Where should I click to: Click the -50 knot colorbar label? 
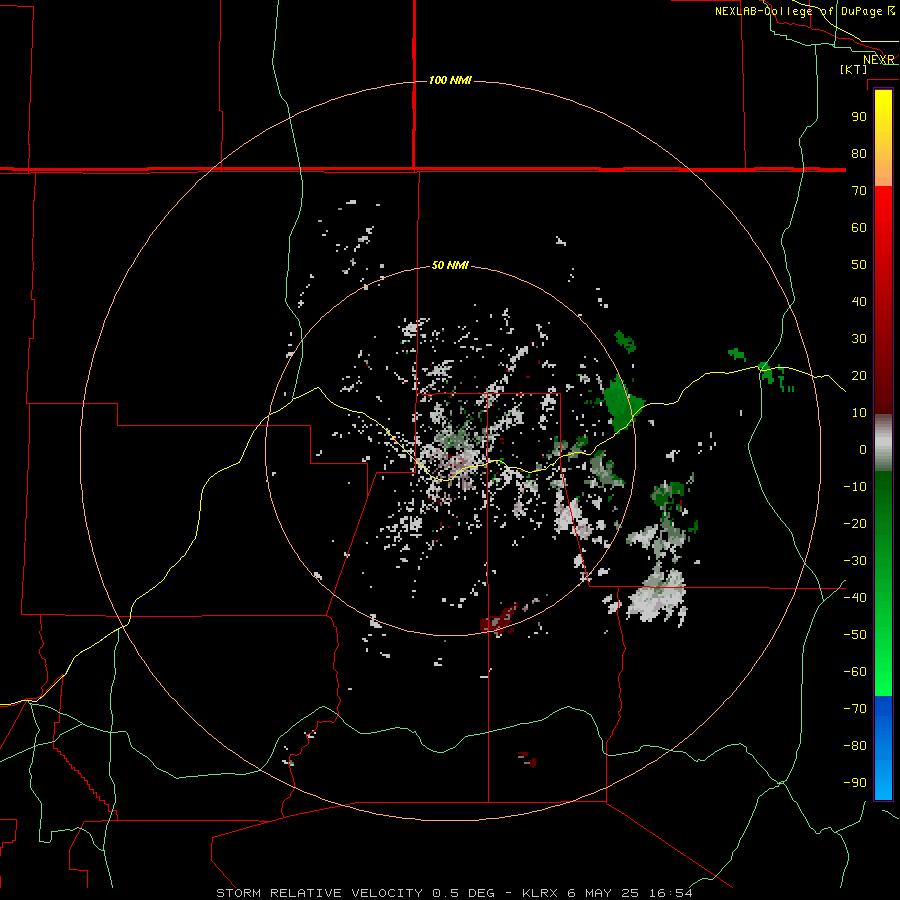(x=855, y=635)
